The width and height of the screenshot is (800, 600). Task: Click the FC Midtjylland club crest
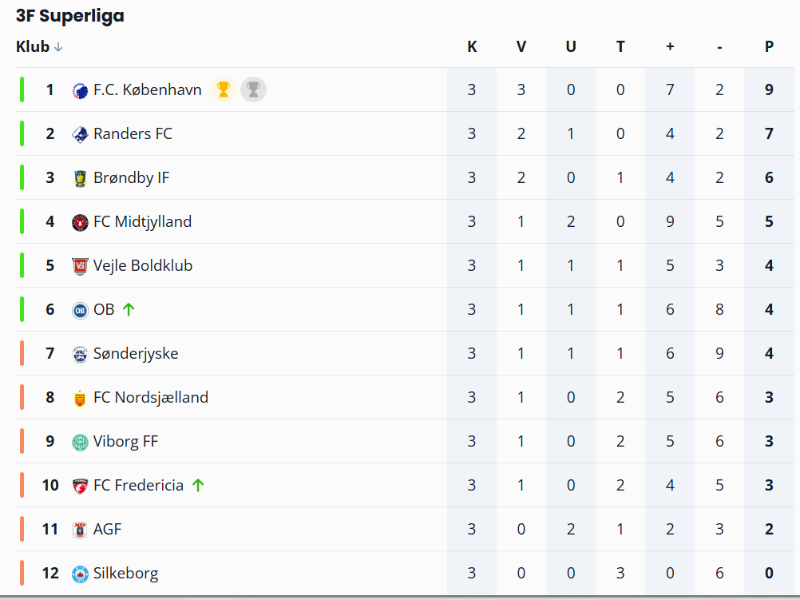80,222
